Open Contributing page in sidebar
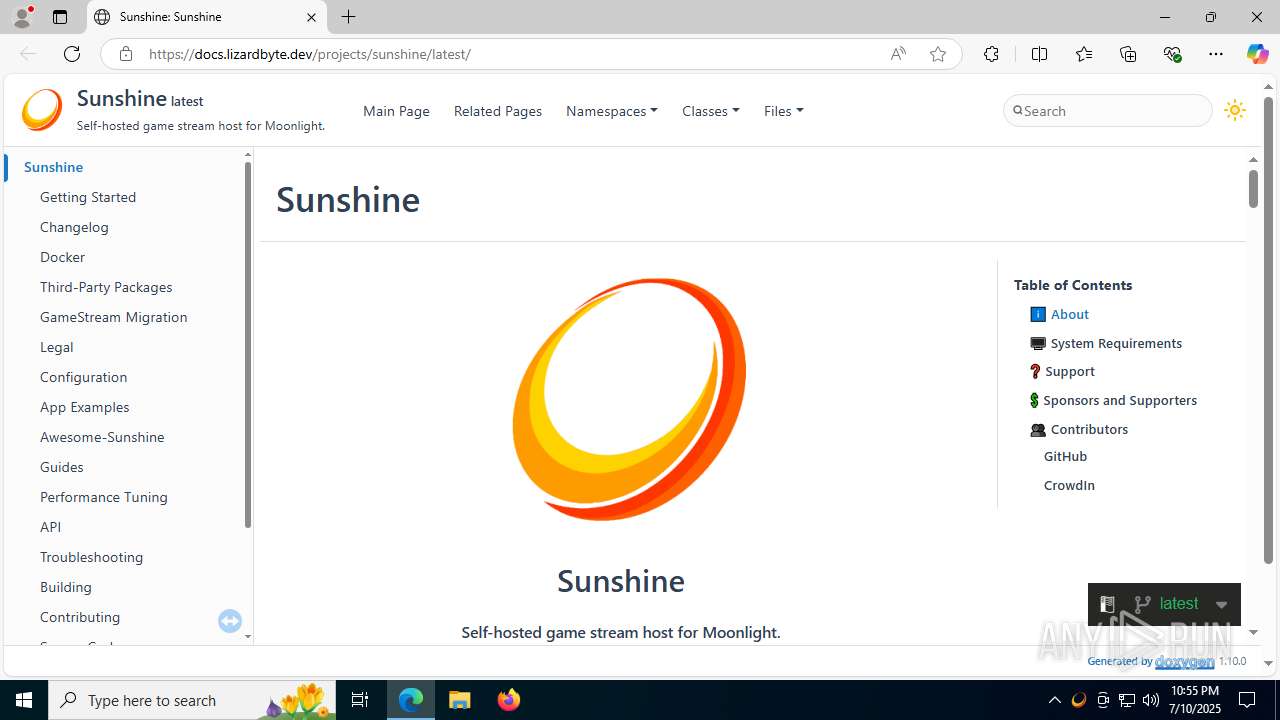1280x720 pixels. (x=80, y=617)
